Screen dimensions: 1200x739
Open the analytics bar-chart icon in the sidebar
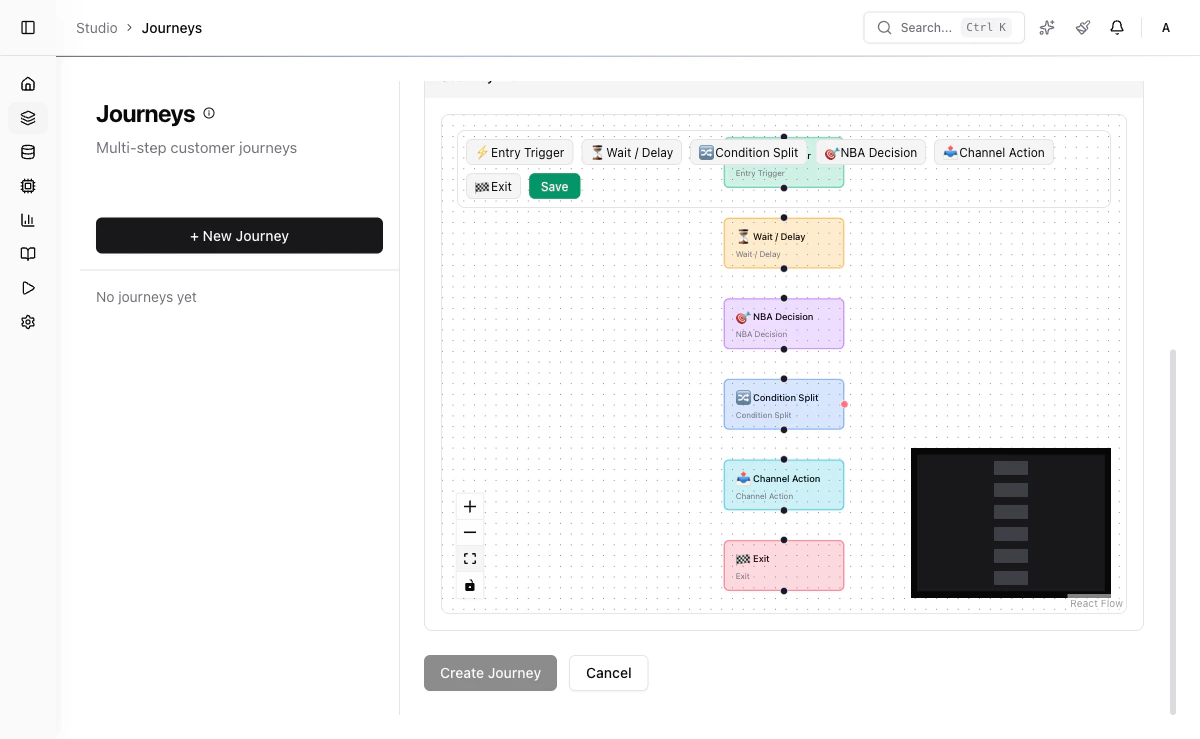point(28,220)
